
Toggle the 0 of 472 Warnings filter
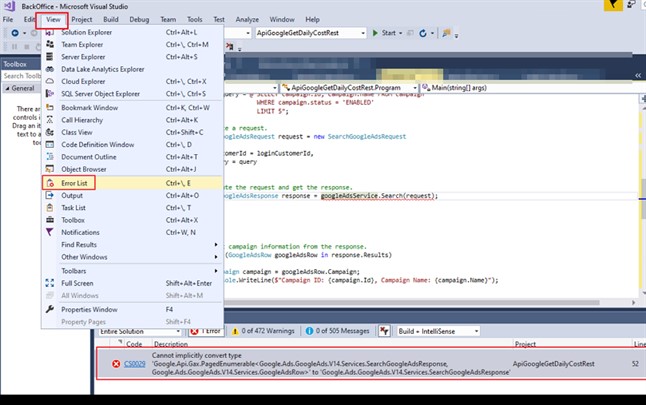click(x=263, y=331)
